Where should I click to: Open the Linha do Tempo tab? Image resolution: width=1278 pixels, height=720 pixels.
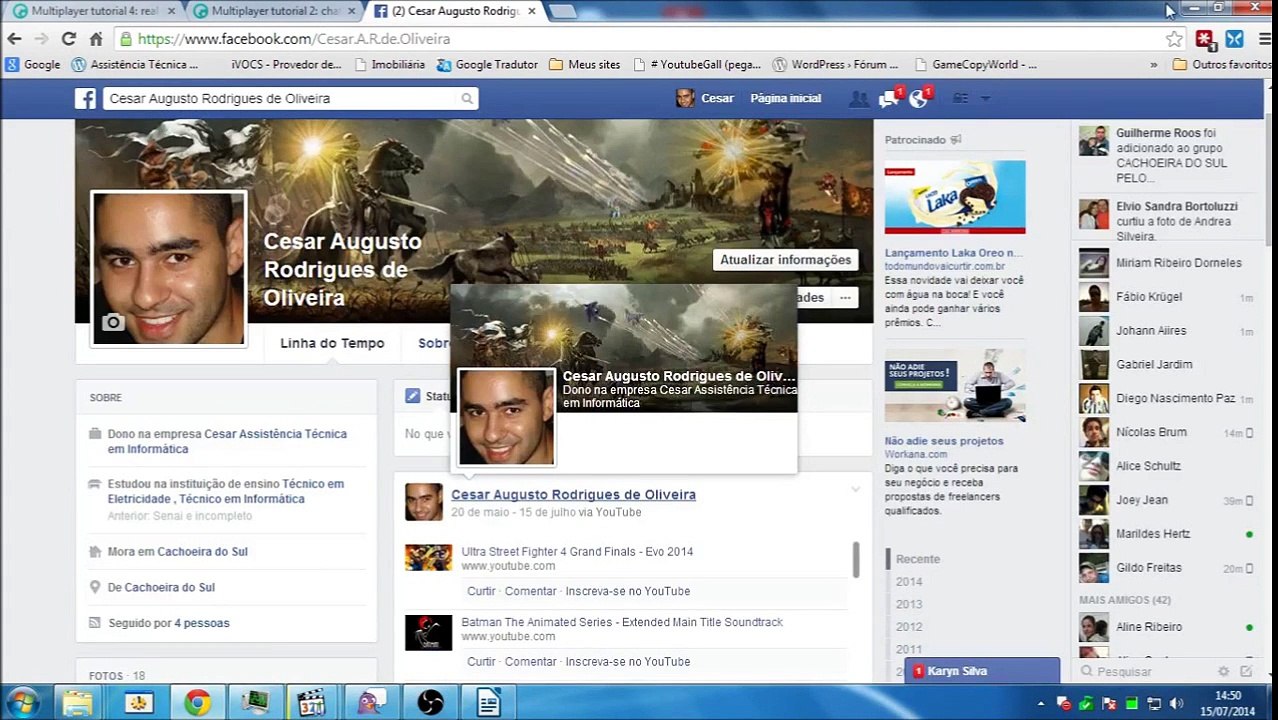point(332,343)
